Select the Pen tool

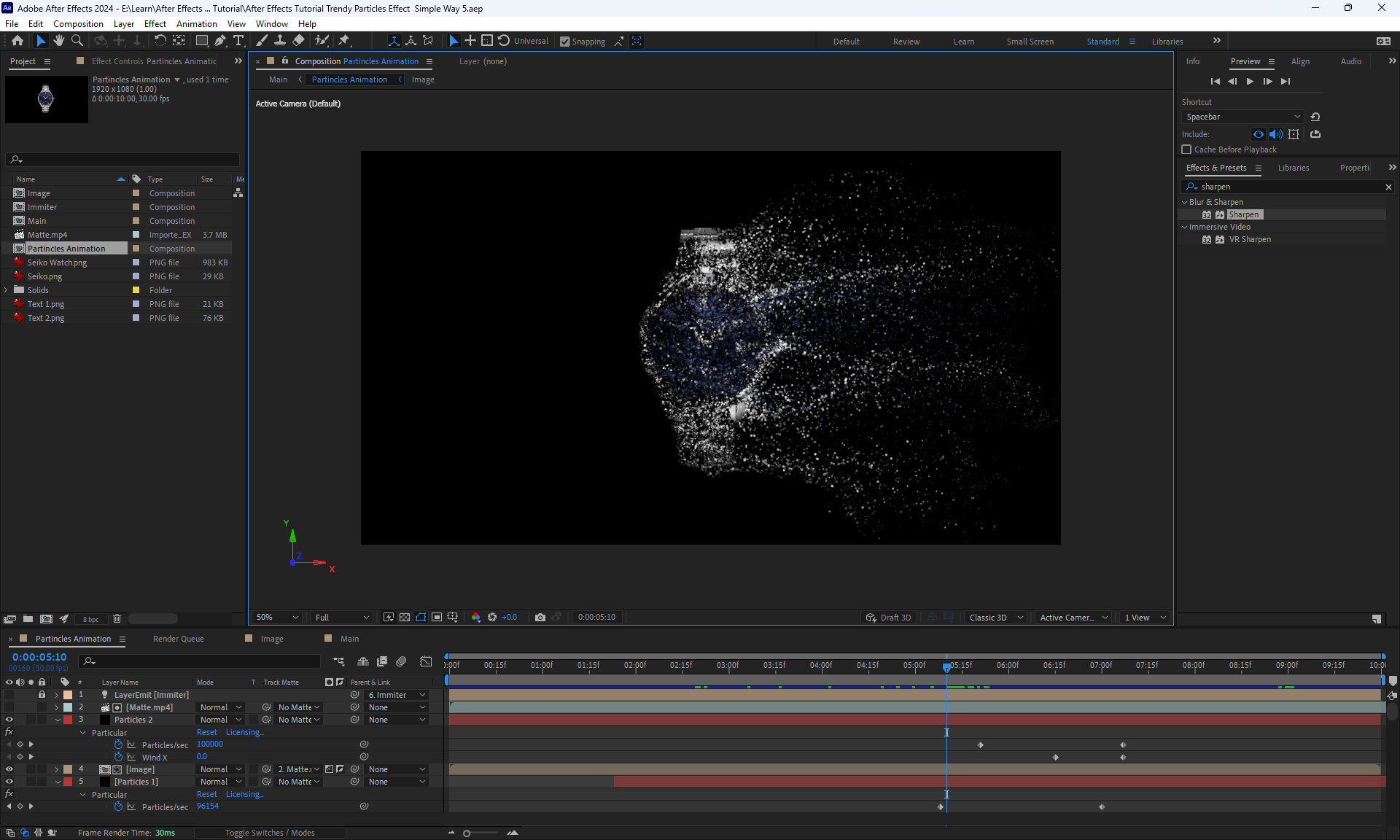(x=220, y=41)
